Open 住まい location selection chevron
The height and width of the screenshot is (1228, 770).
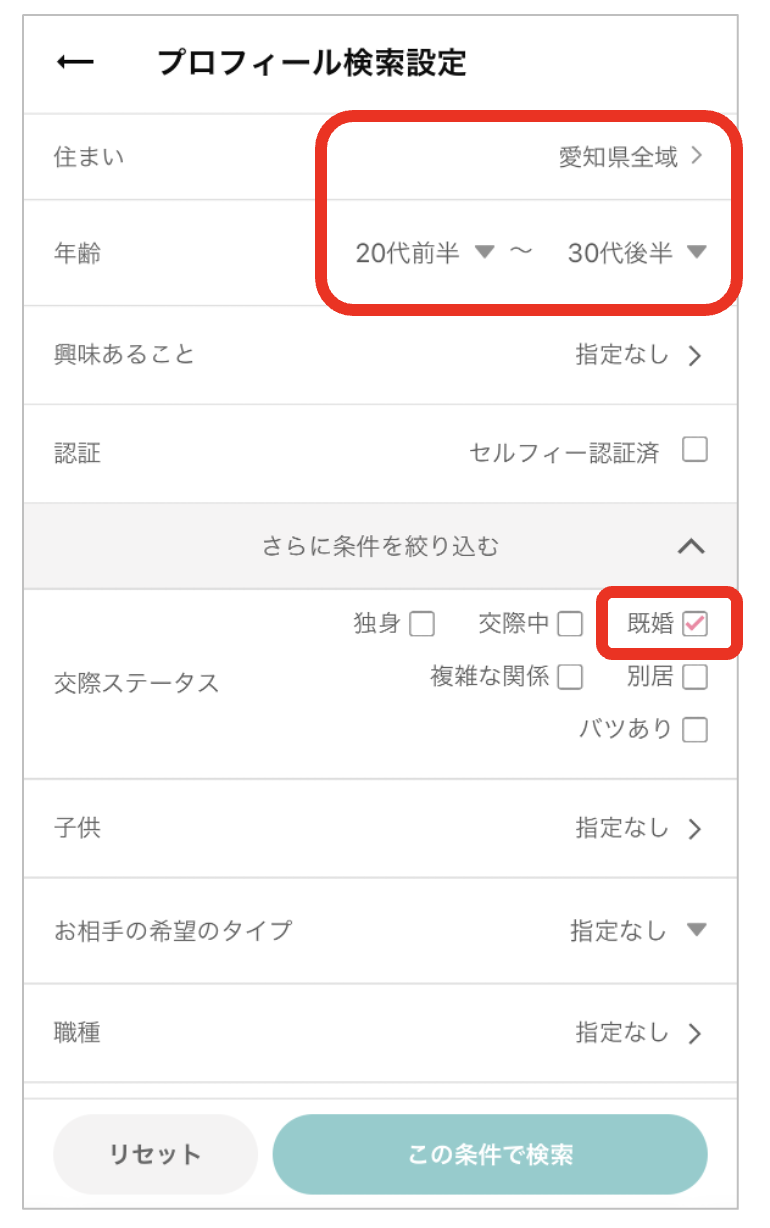point(697,157)
